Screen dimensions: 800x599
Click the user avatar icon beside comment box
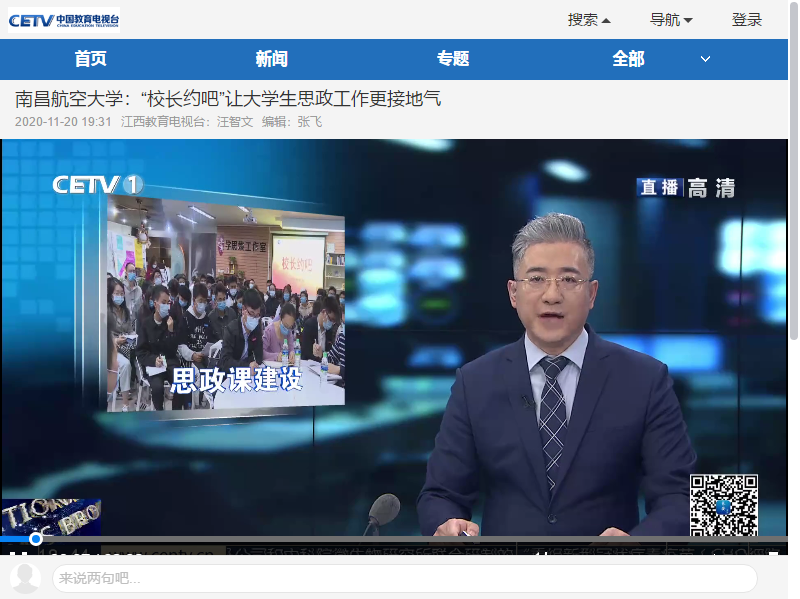tap(25, 577)
